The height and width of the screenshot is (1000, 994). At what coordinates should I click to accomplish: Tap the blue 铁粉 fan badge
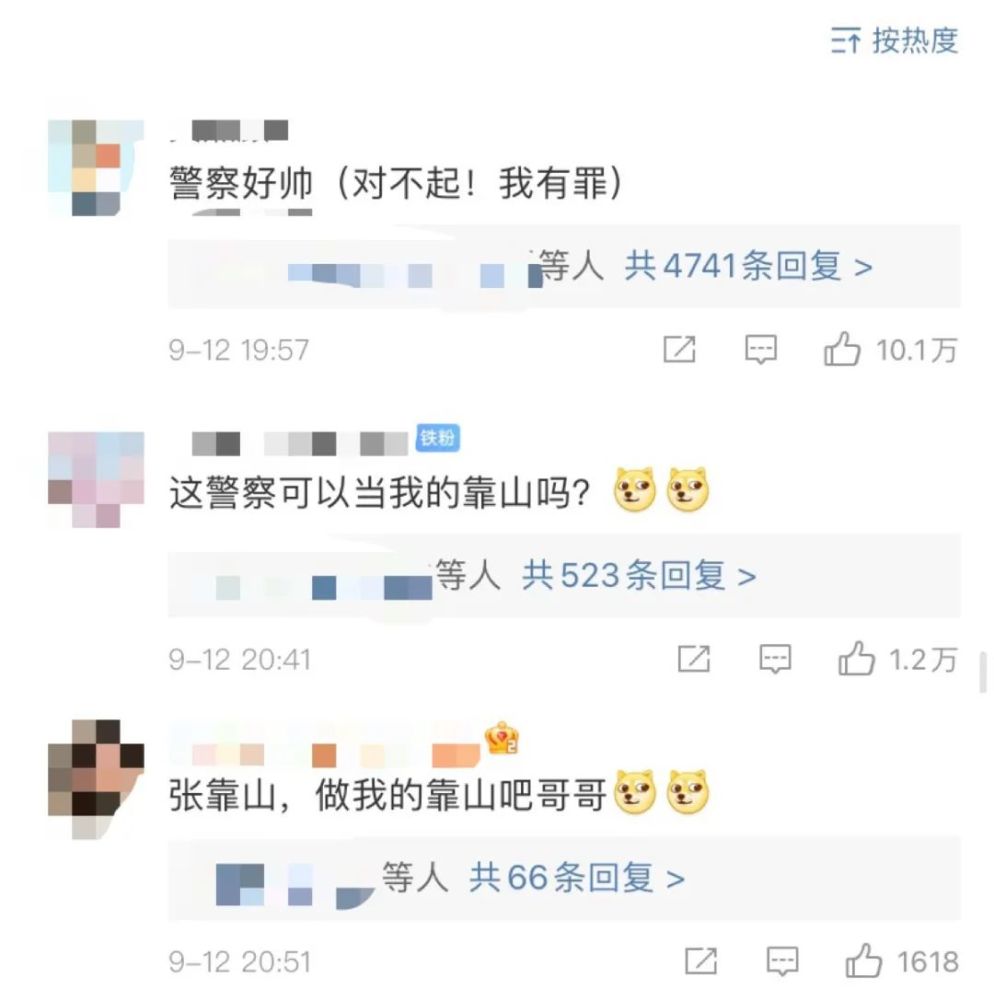point(437,438)
